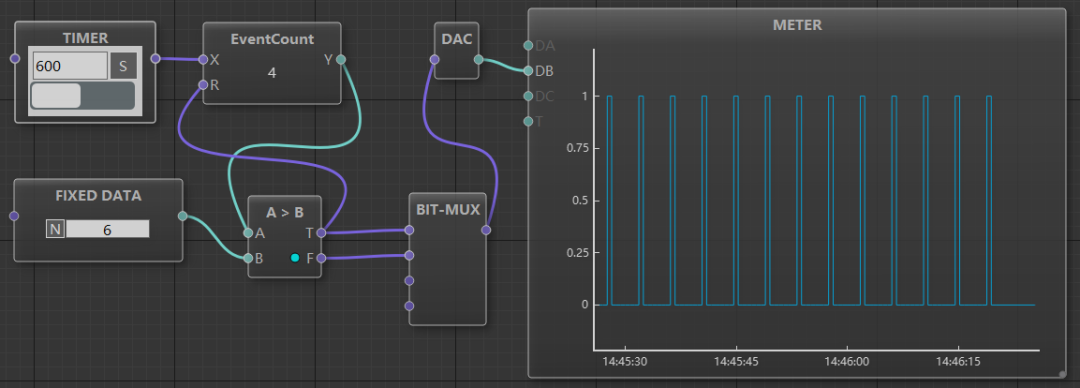Select the BIT-MUX block title
This screenshot has height=388, width=1080.
pos(448,210)
